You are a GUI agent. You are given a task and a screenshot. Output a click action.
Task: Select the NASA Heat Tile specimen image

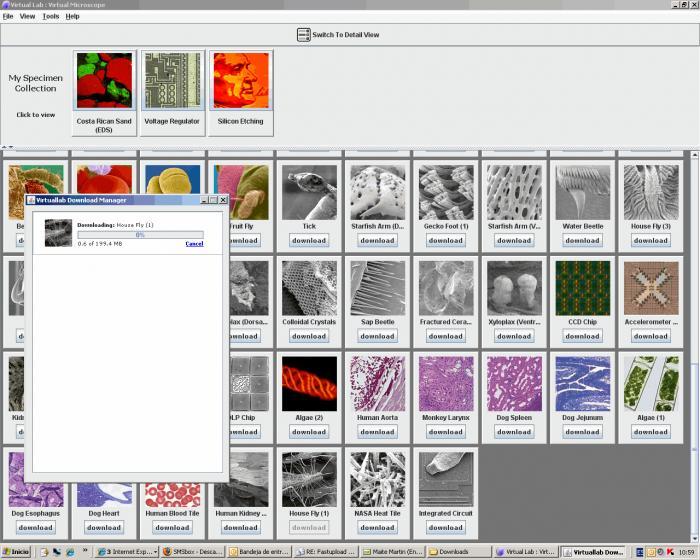378,480
